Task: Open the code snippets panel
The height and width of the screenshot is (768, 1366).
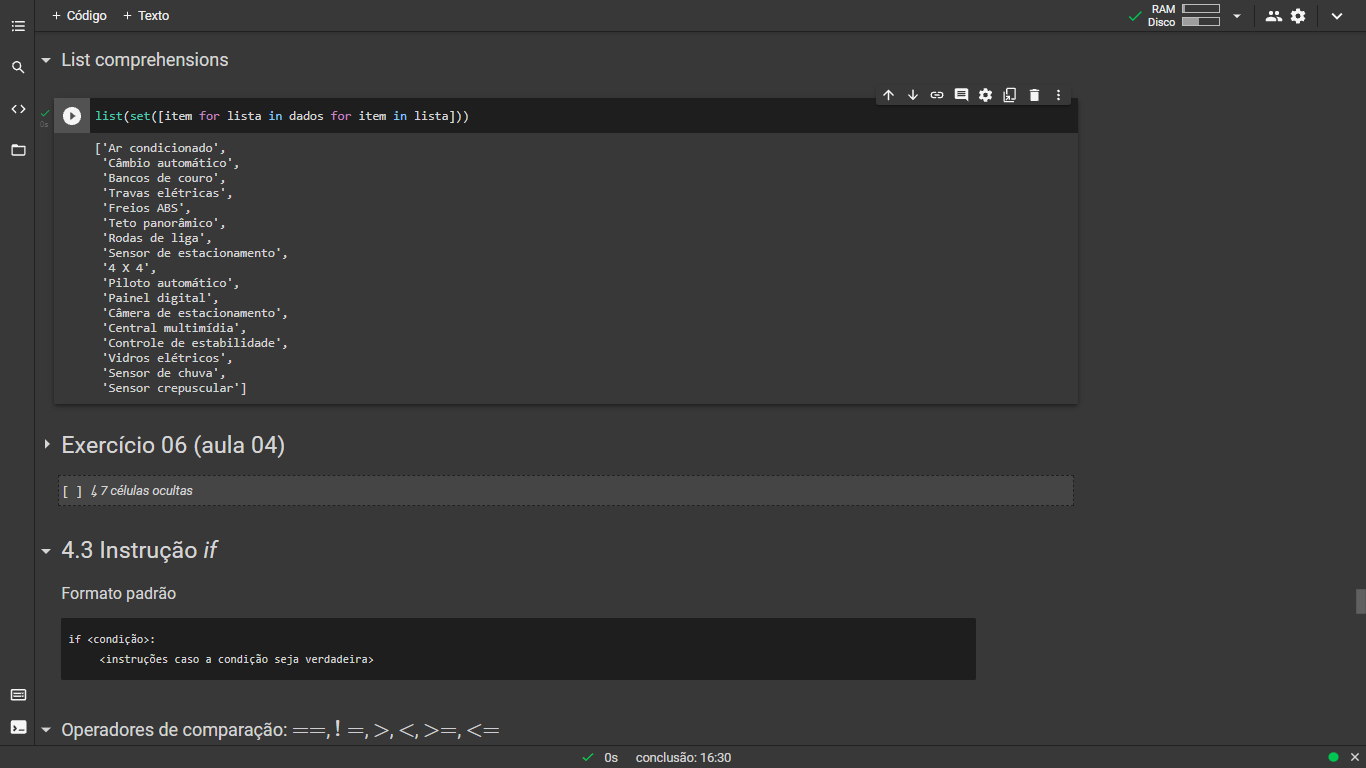Action: coord(18,109)
